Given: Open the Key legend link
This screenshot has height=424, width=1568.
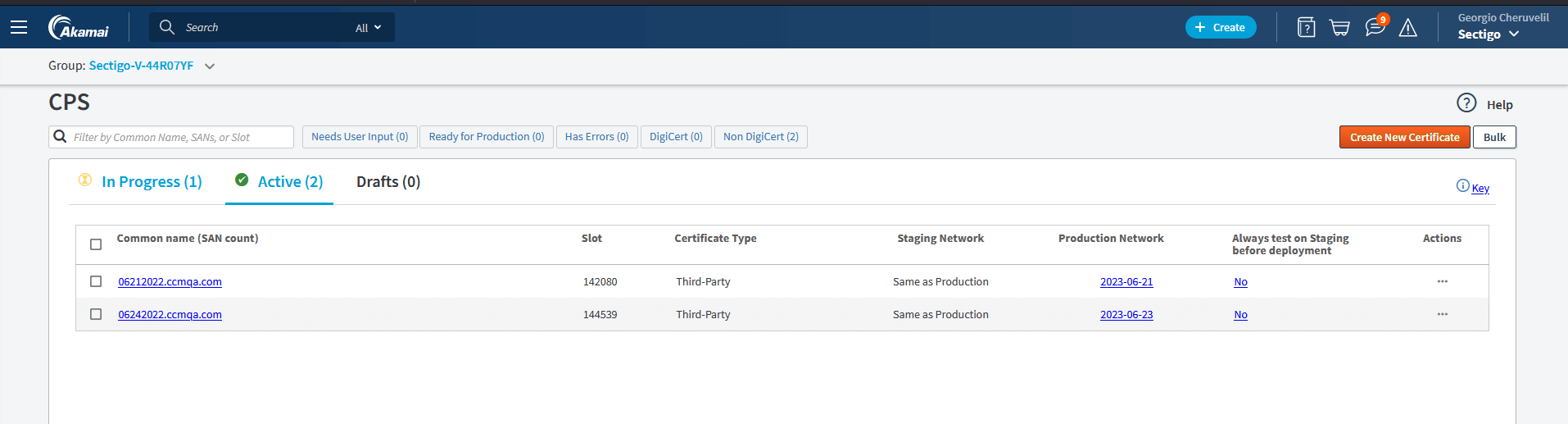Looking at the screenshot, I should point(1480,189).
